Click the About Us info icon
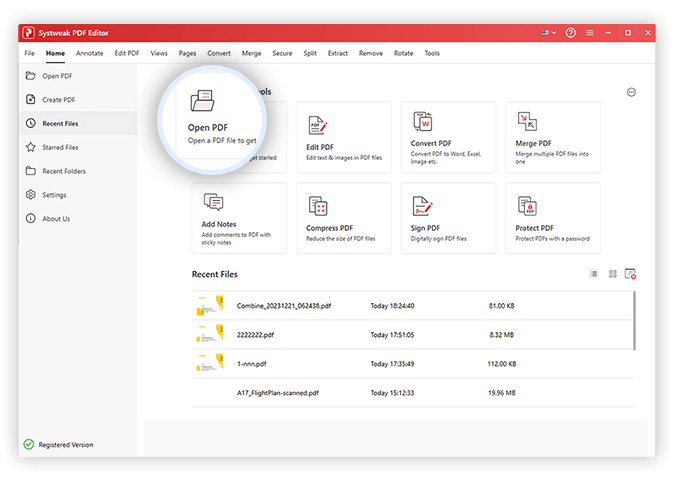 point(30,218)
